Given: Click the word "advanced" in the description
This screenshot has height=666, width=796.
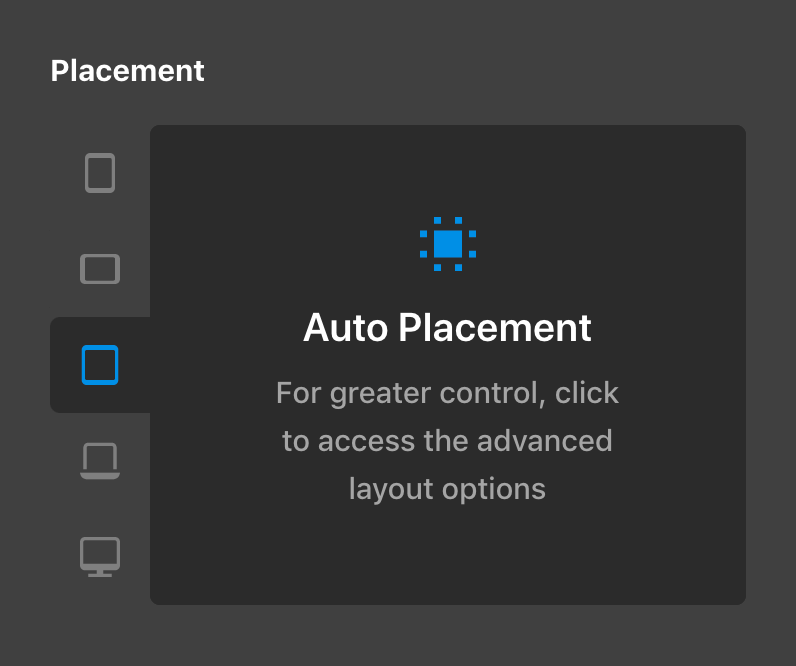Looking at the screenshot, I should click(x=544, y=441).
